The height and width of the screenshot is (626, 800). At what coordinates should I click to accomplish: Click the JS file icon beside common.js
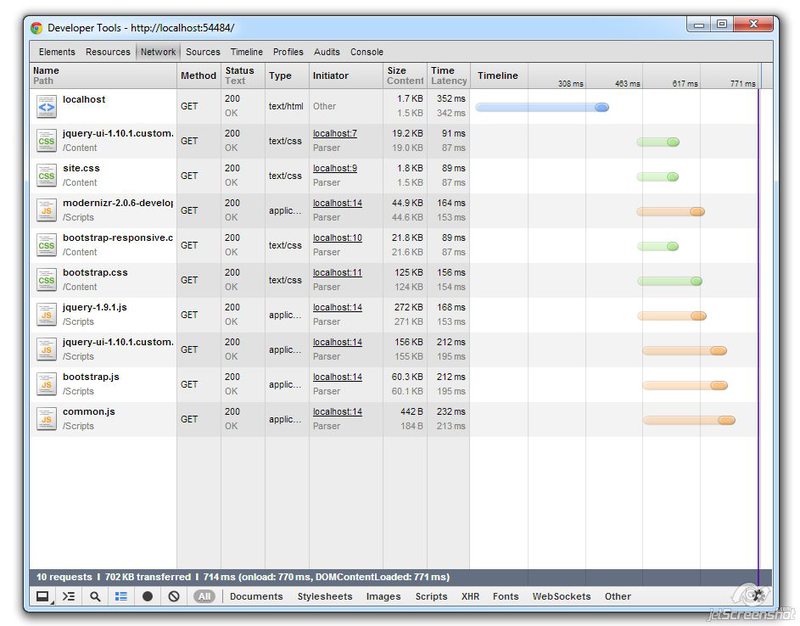click(45, 418)
